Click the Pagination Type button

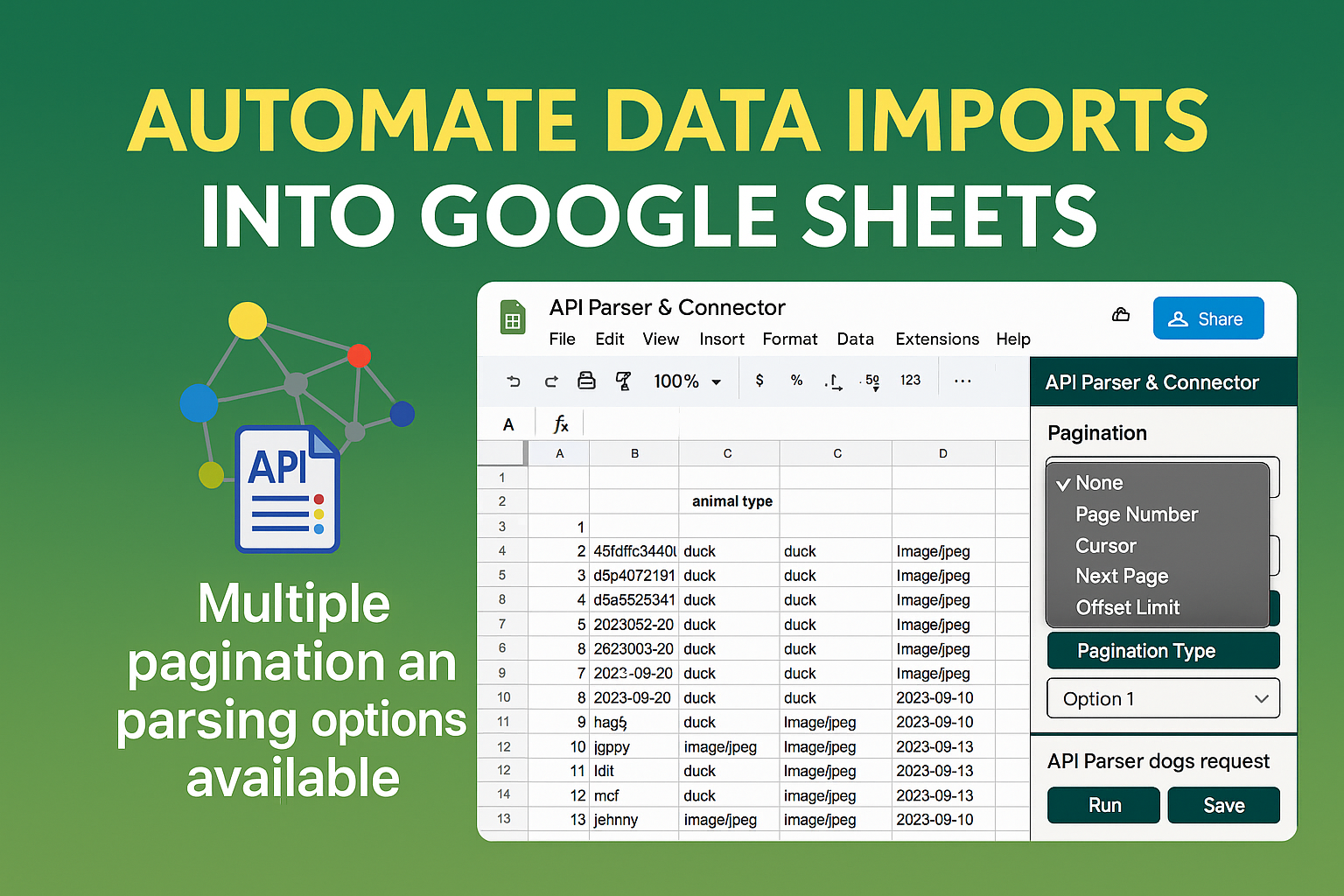pos(1163,651)
